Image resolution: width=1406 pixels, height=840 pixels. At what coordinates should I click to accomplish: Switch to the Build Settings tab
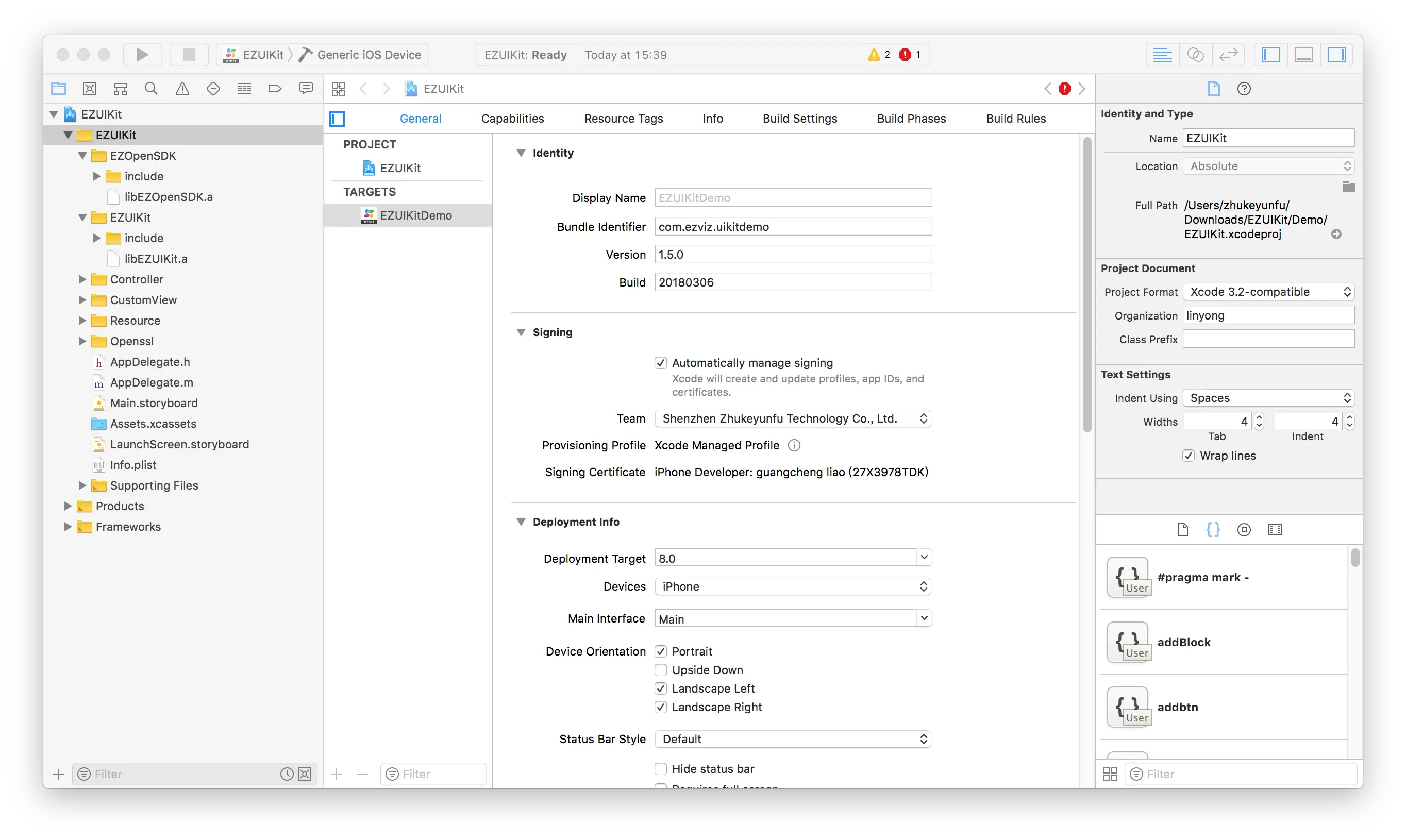pos(799,119)
